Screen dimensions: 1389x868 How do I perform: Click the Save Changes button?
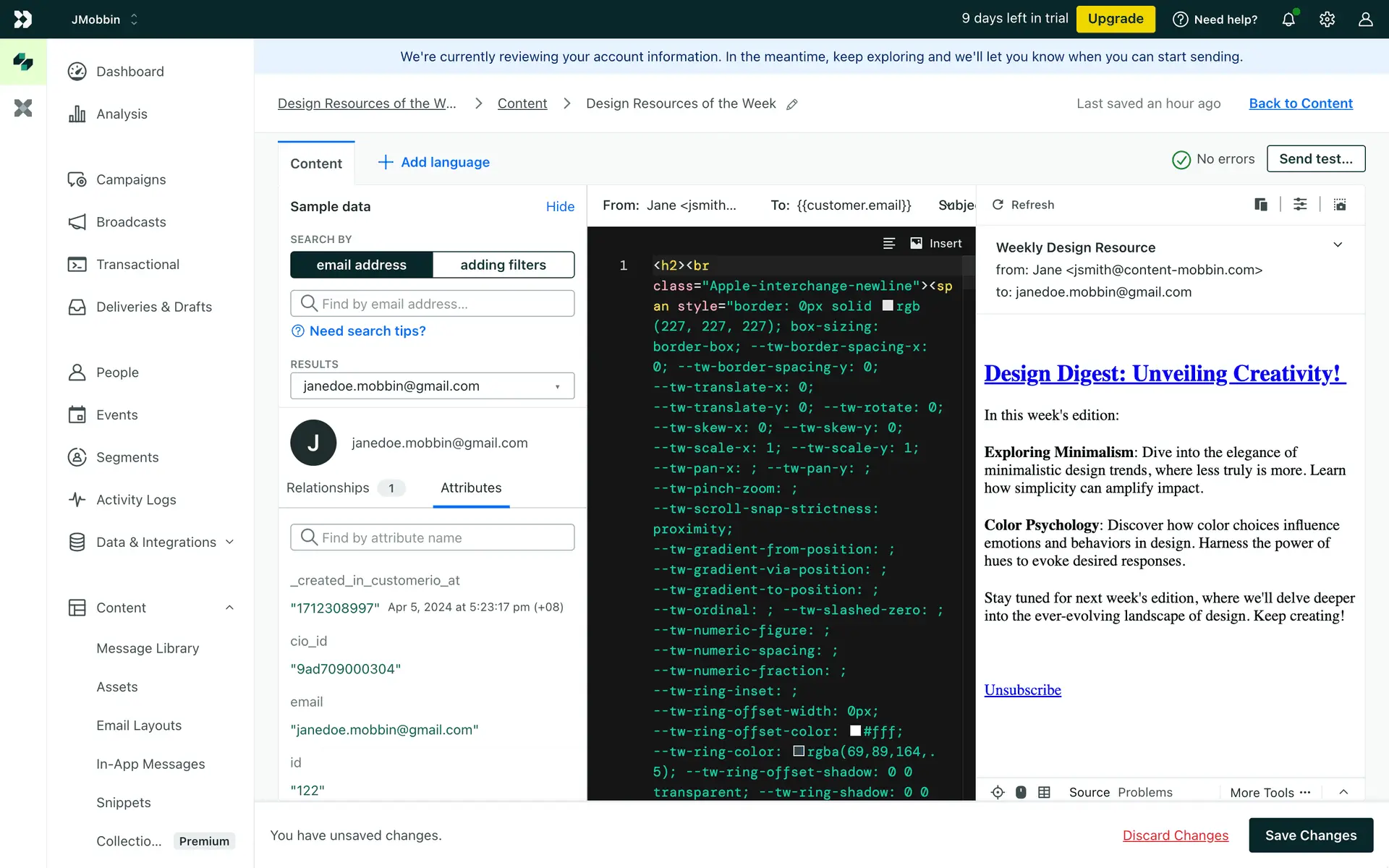tap(1310, 835)
